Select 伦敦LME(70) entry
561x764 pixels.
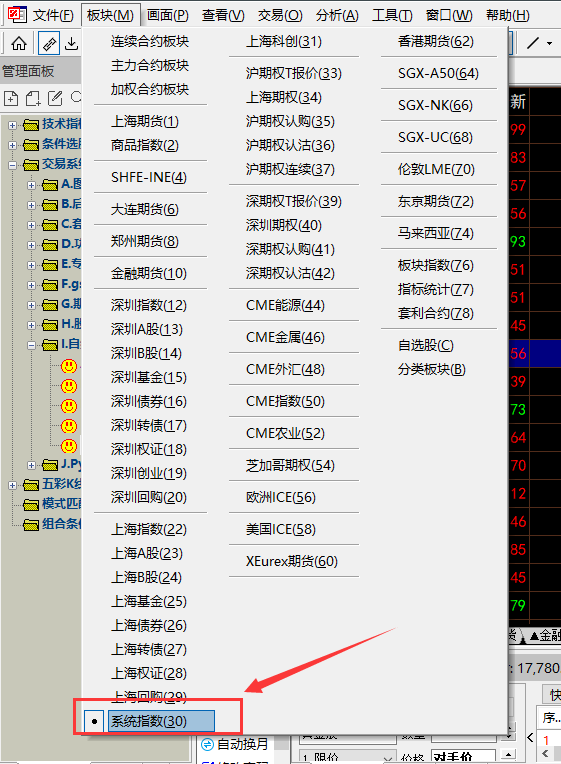coord(436,170)
